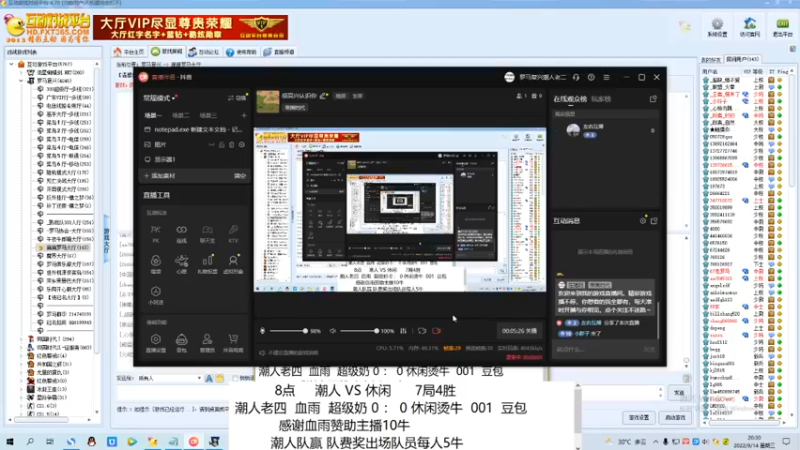The image size is (800, 450).
Task: Click 清空 to clear sources
Action: pyautogui.click(x=239, y=176)
